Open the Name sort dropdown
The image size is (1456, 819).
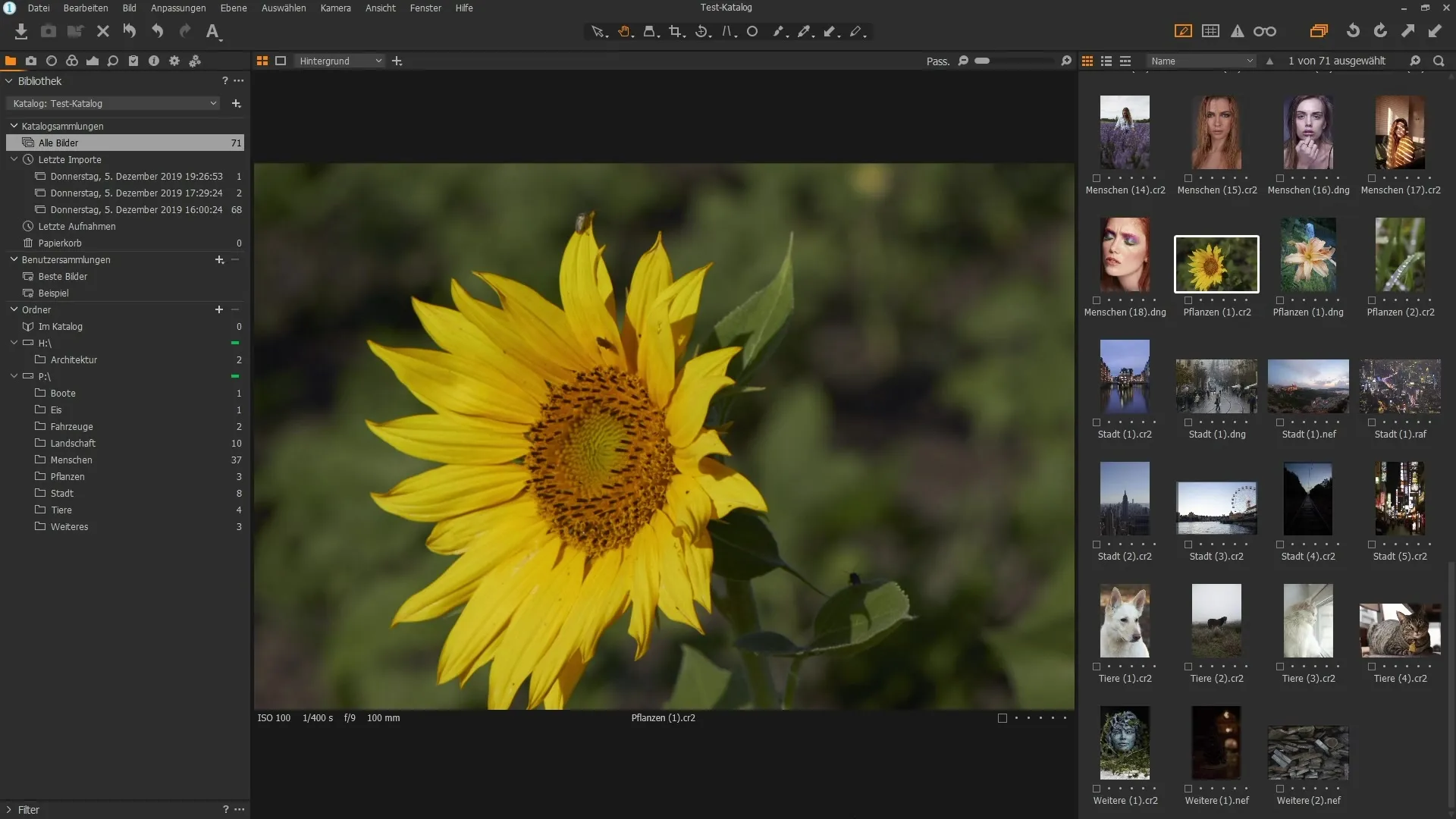tap(1201, 61)
